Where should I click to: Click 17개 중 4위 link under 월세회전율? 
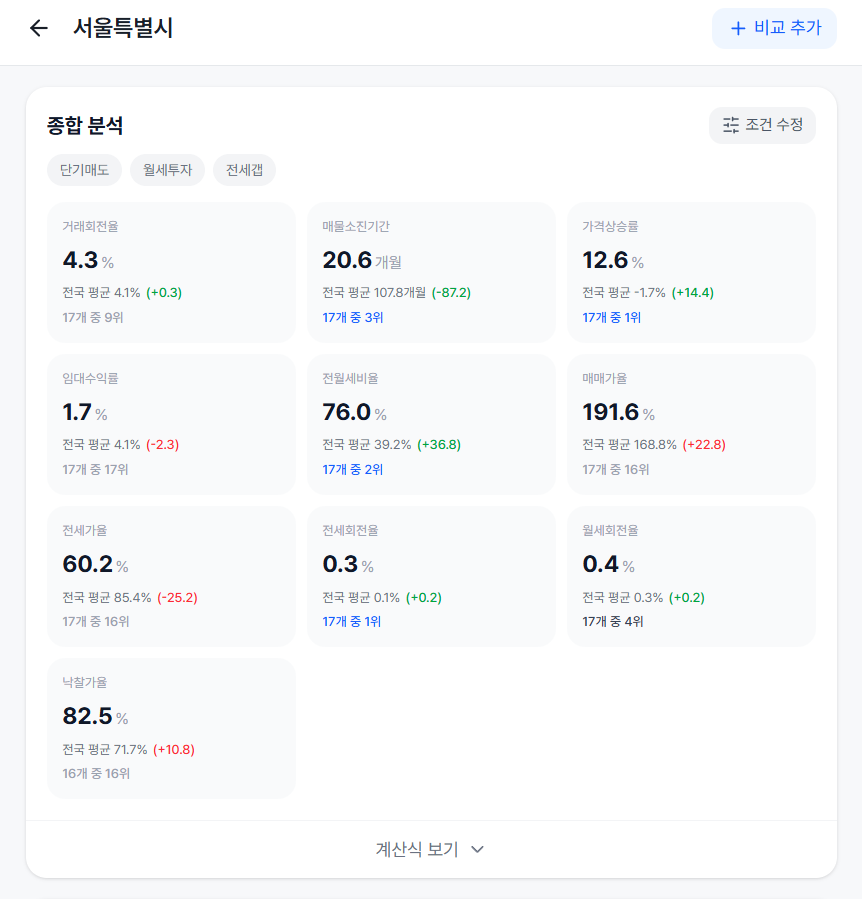click(615, 621)
